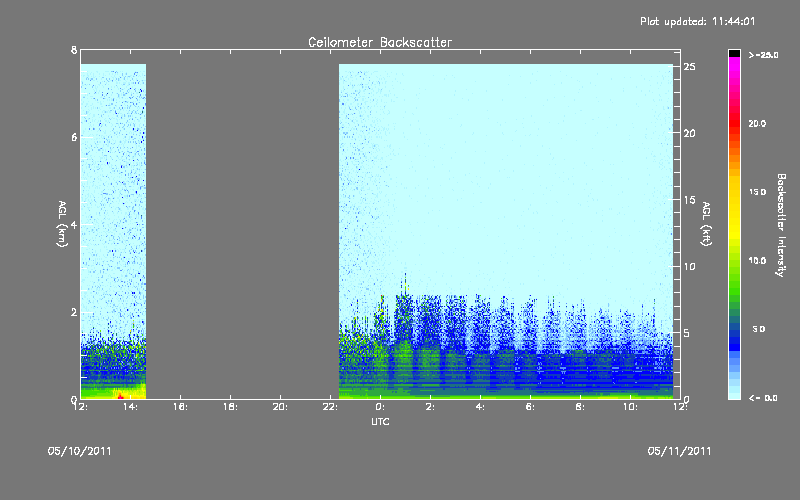Click the '18:' UTC tick label
The image size is (800, 500).
coord(230,407)
